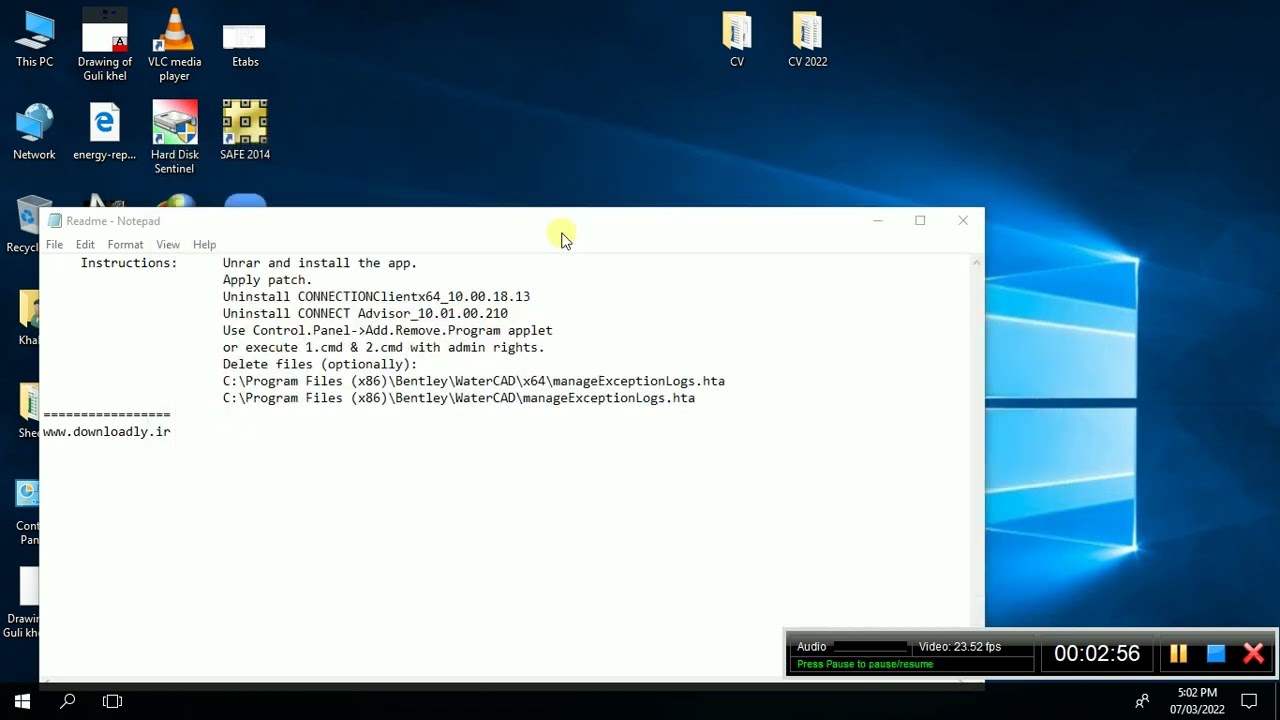
Task: Open the Recycle Bin icon
Action: point(25,225)
